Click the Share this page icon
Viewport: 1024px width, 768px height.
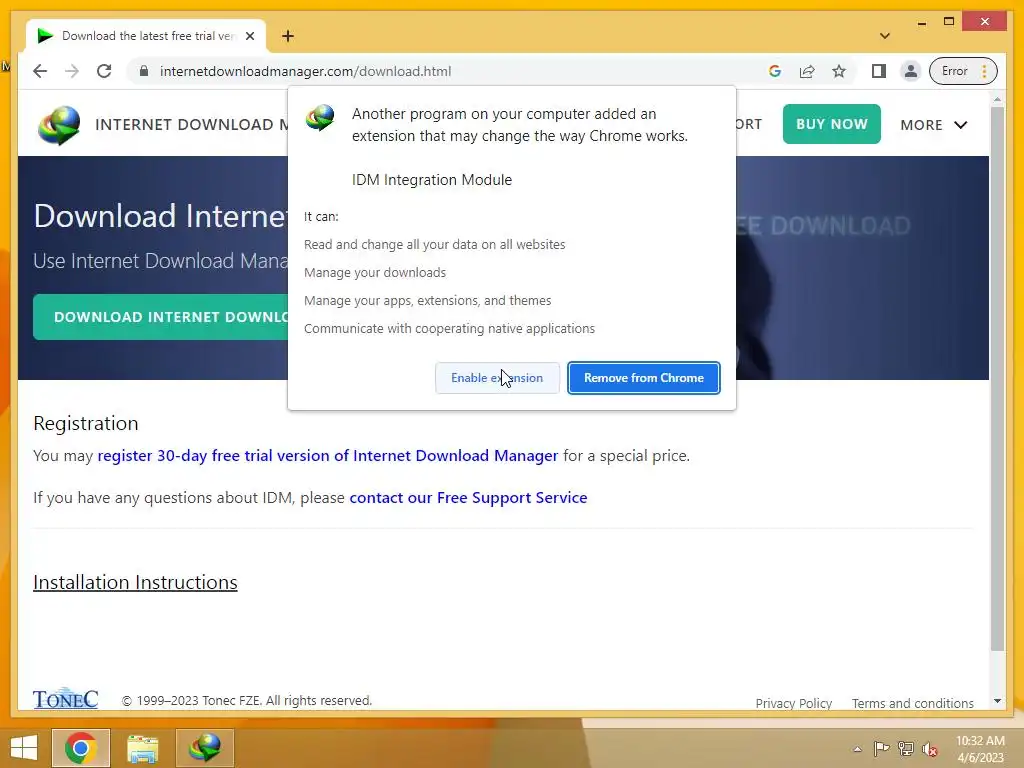tap(807, 71)
